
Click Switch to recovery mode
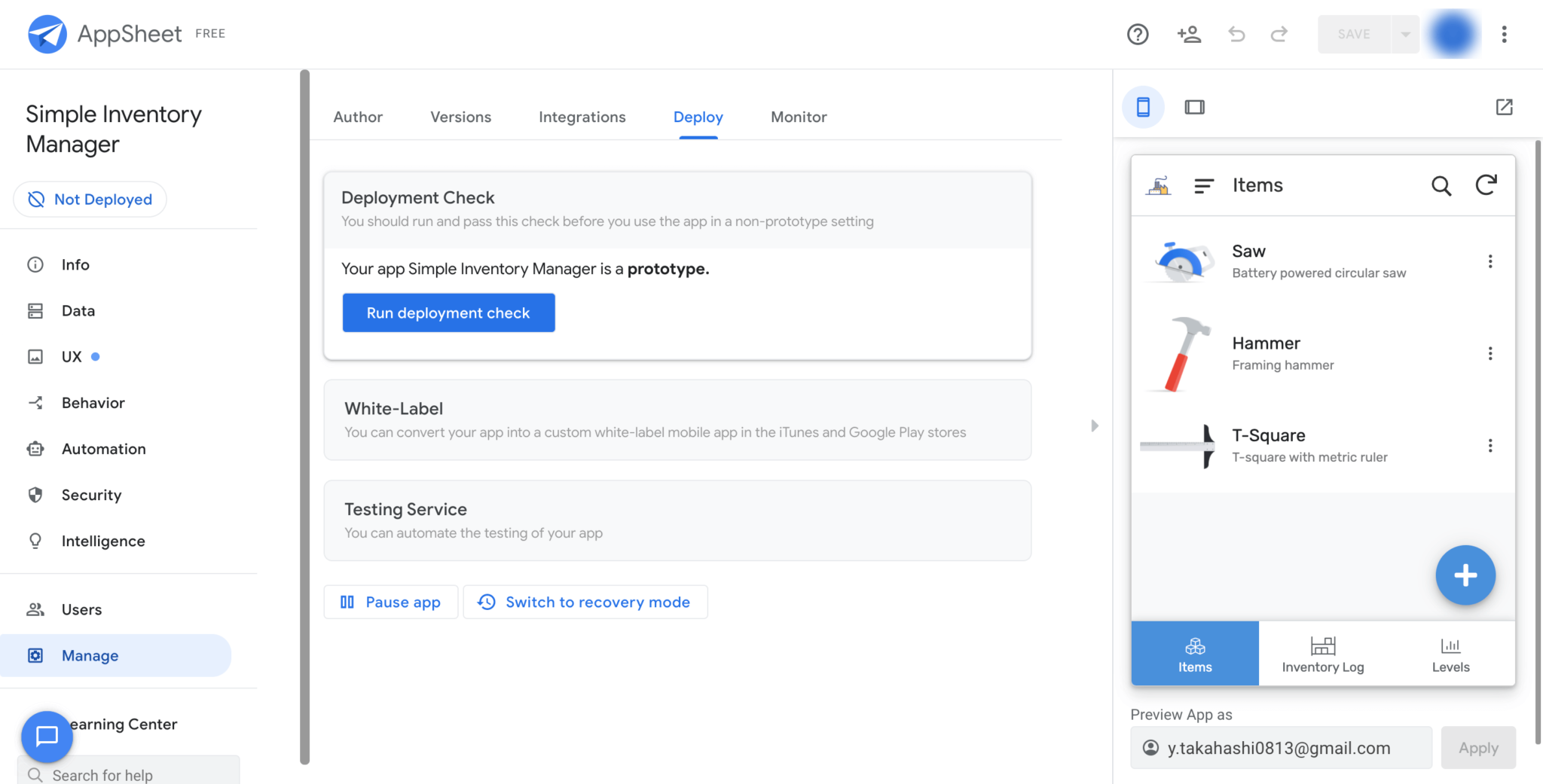585,602
